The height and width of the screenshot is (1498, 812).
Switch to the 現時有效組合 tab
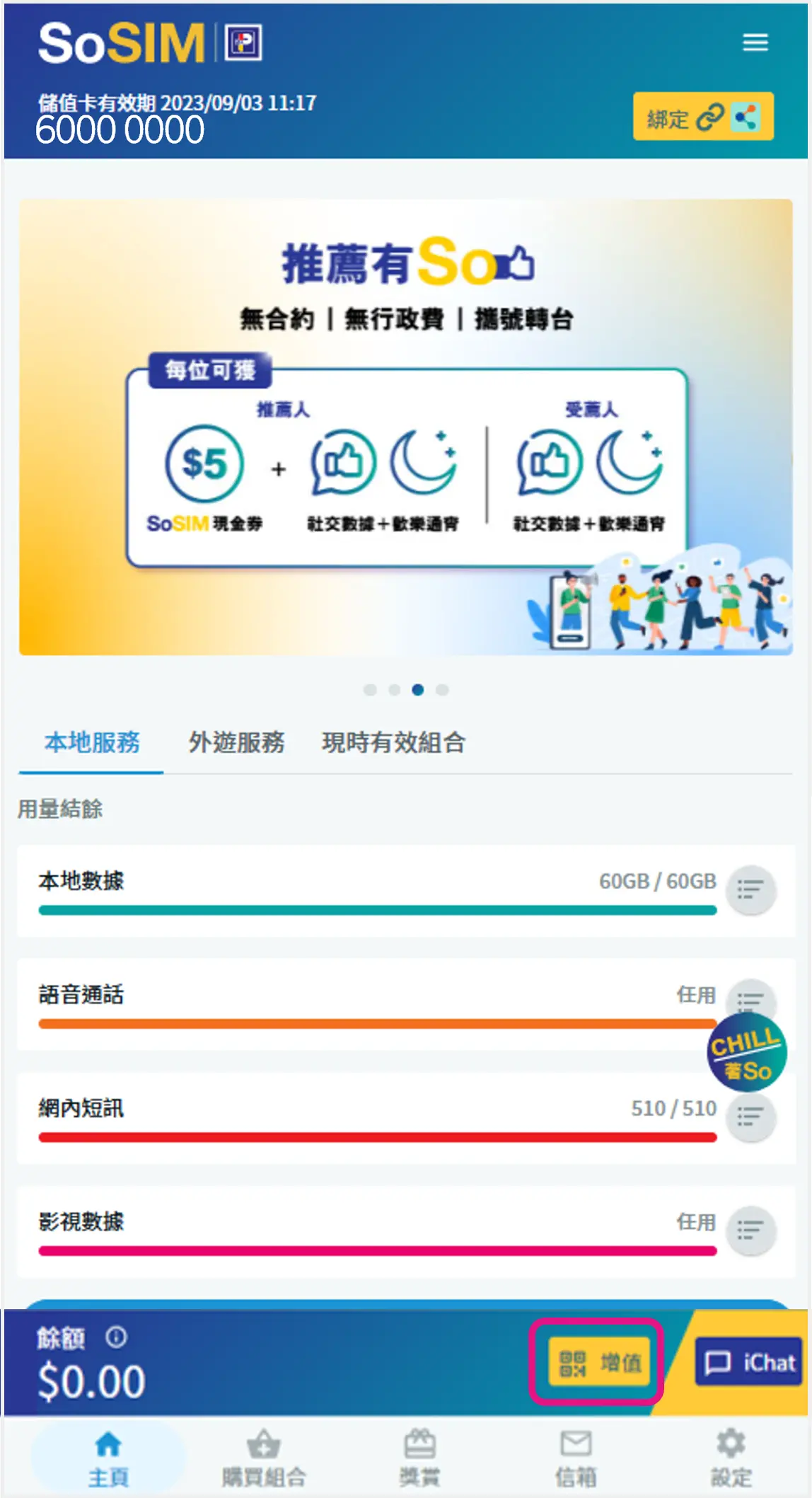[x=393, y=742]
